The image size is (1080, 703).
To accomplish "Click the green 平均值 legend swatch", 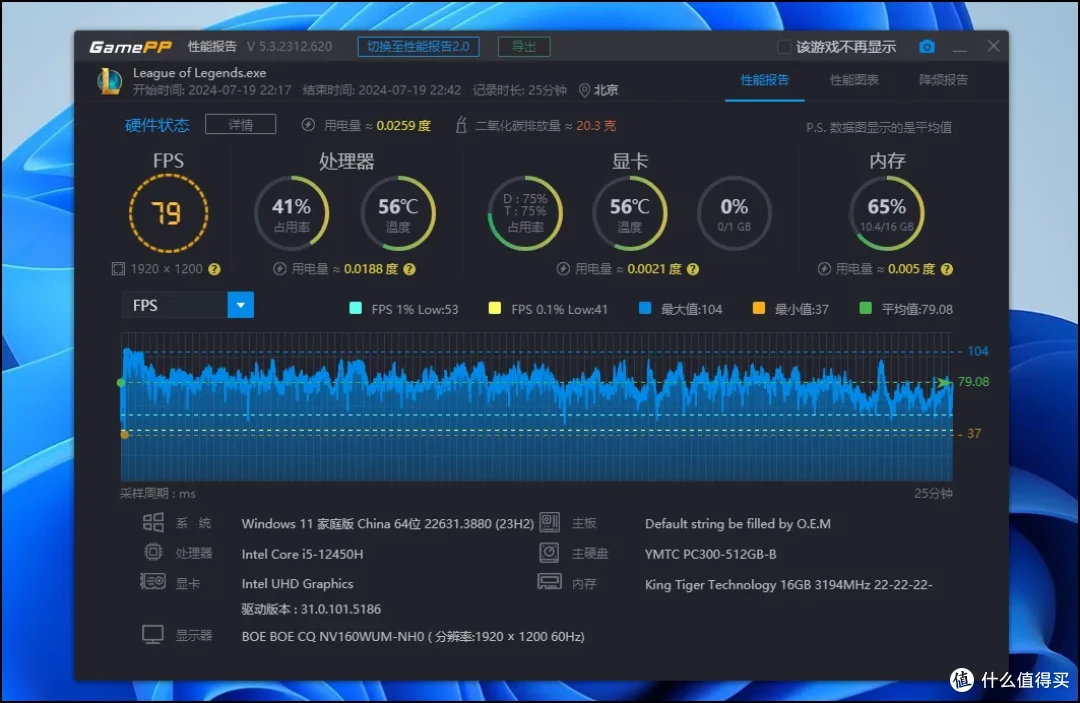I will [865, 308].
